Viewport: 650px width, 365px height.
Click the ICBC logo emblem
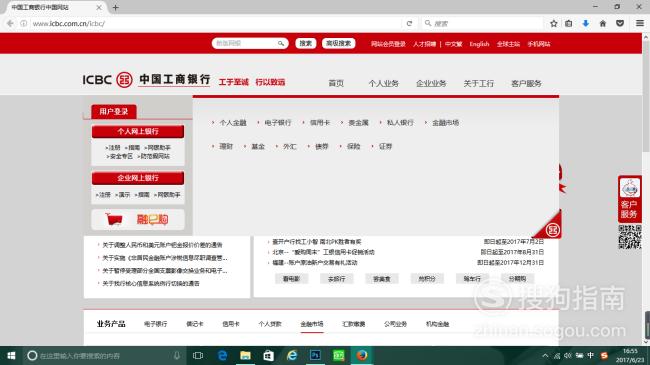pyautogui.click(x=124, y=80)
